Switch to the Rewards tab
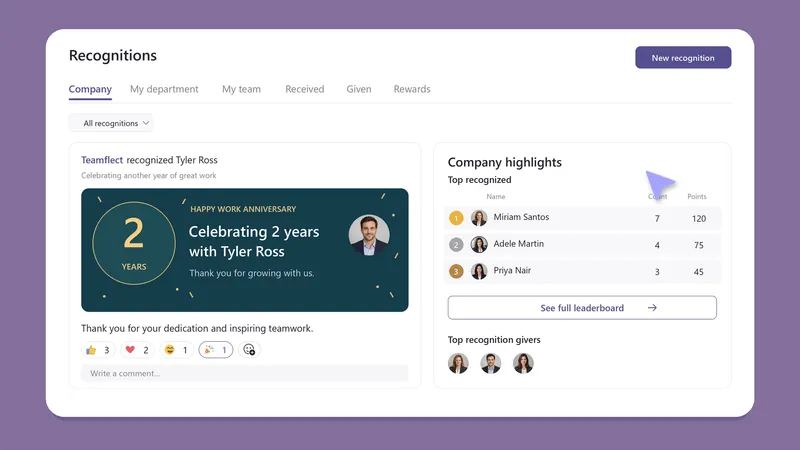Screen dimensions: 800x450 (x=412, y=89)
